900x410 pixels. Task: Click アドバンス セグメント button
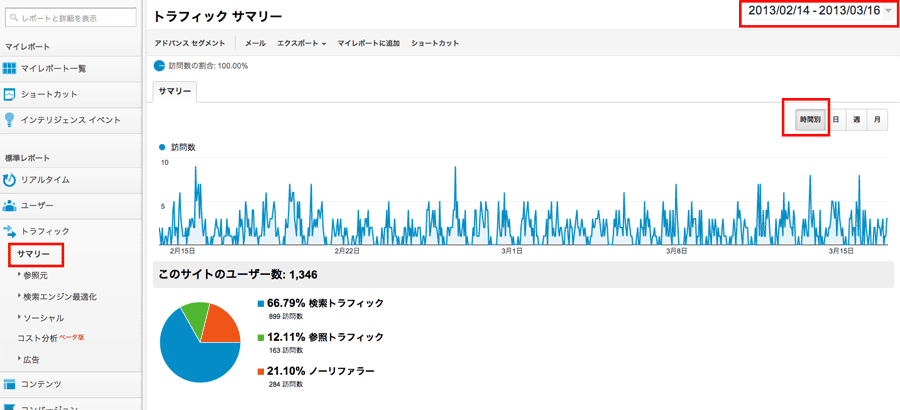(x=190, y=43)
